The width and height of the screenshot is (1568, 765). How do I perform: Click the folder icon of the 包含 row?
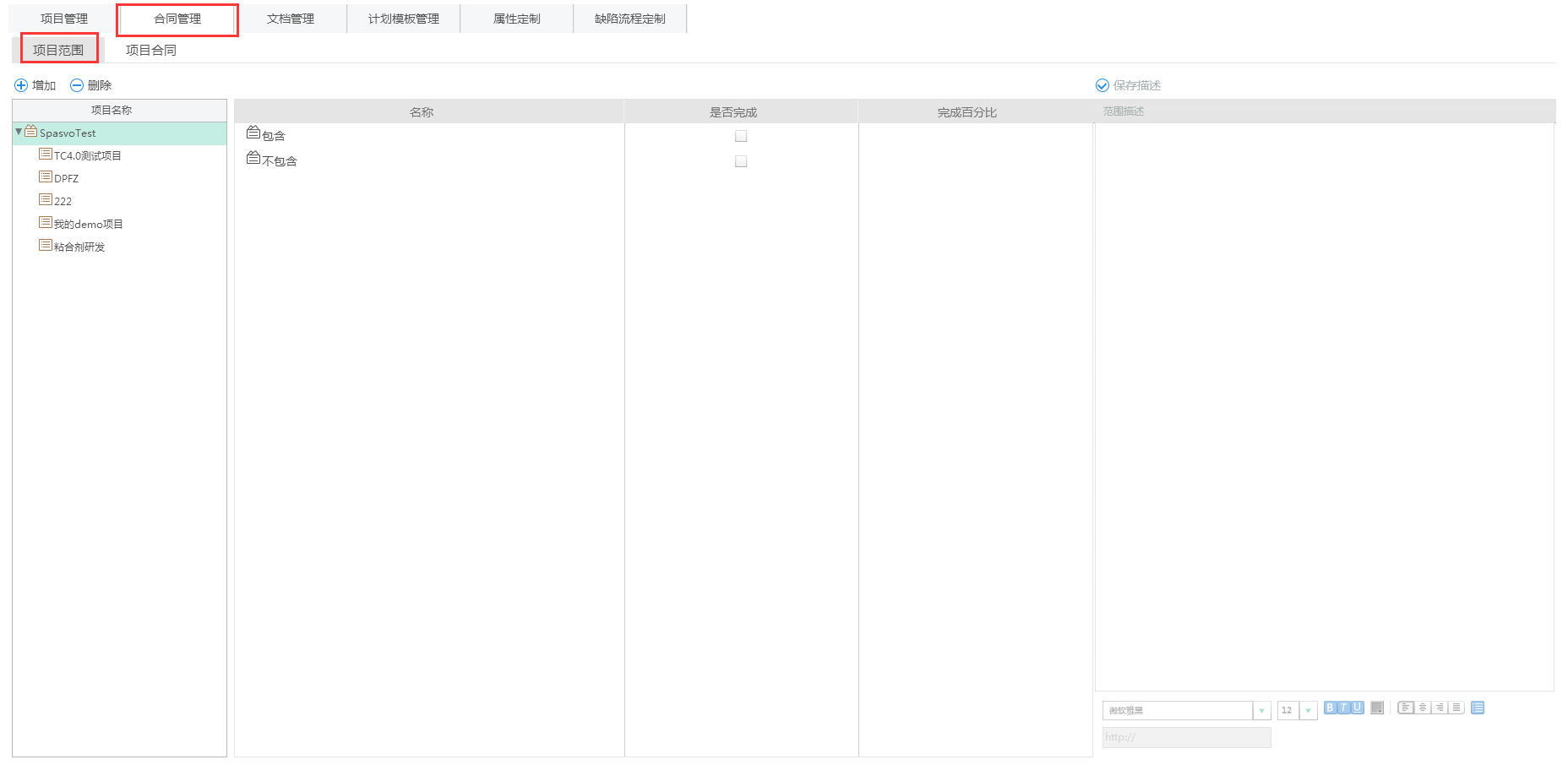(x=253, y=133)
